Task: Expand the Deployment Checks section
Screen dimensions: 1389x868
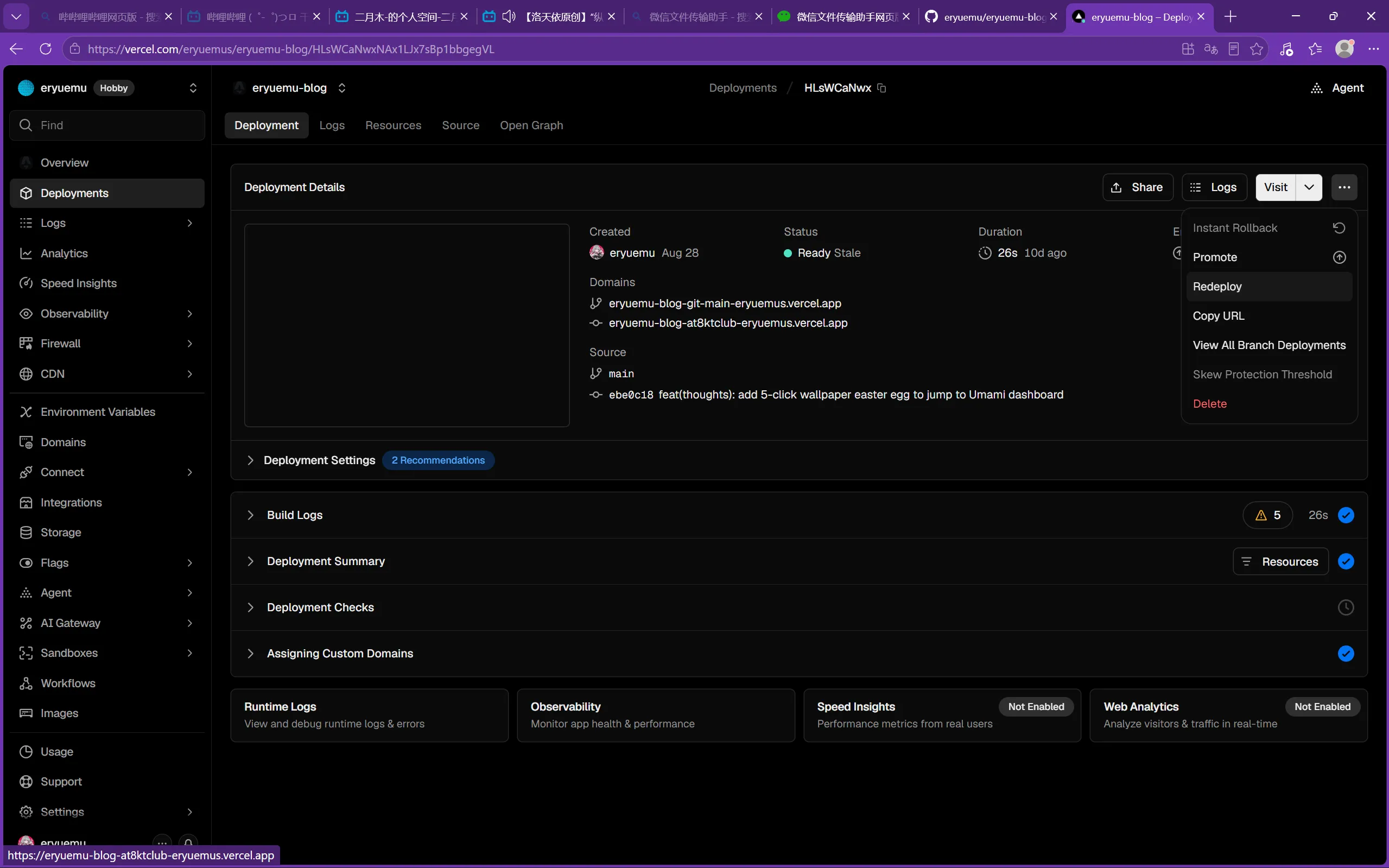Action: pyautogui.click(x=250, y=607)
